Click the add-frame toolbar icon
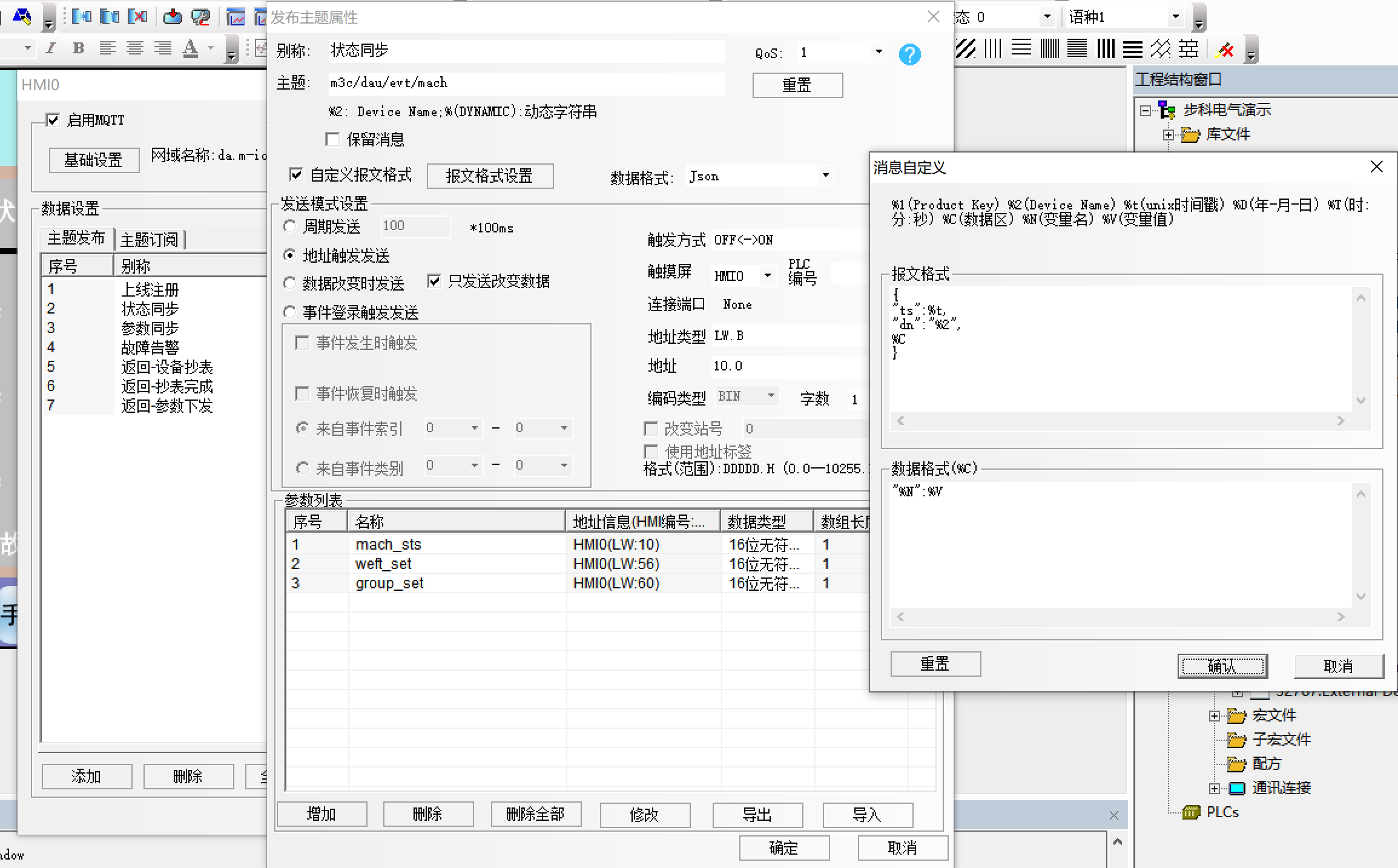 (82, 16)
